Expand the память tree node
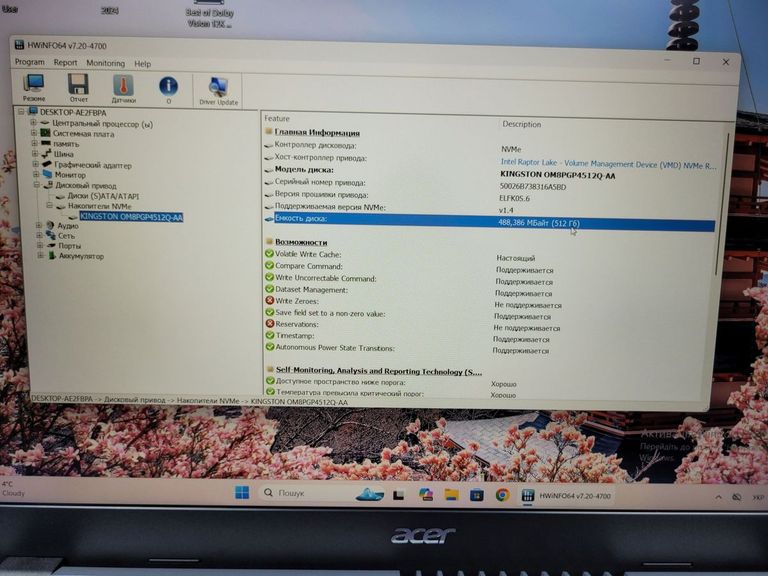The image size is (768, 576). click(34, 143)
